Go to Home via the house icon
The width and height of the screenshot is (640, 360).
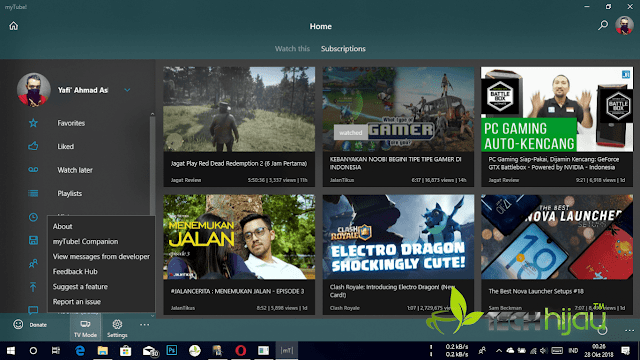tap(13, 26)
